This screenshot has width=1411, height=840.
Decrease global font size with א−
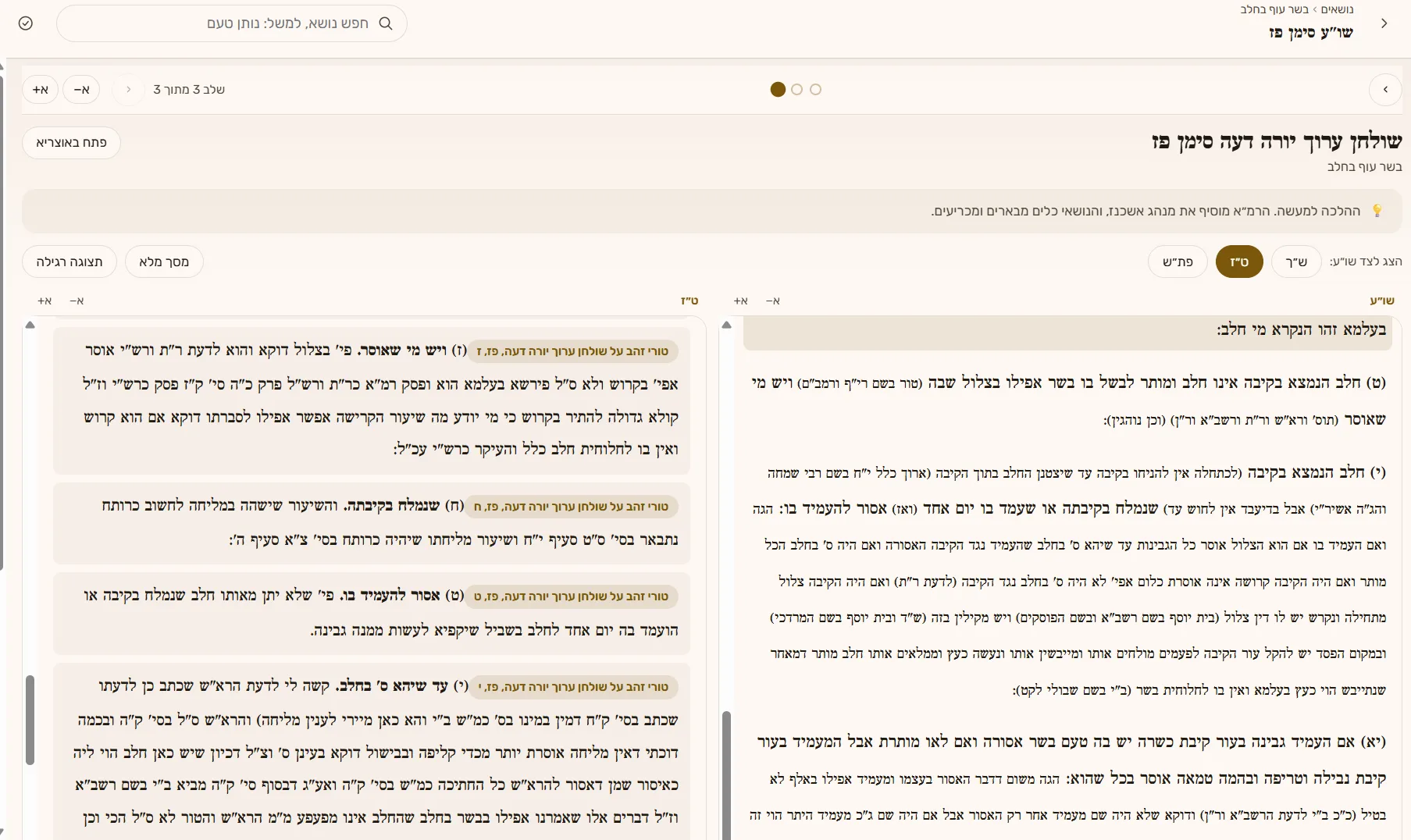tap(81, 90)
